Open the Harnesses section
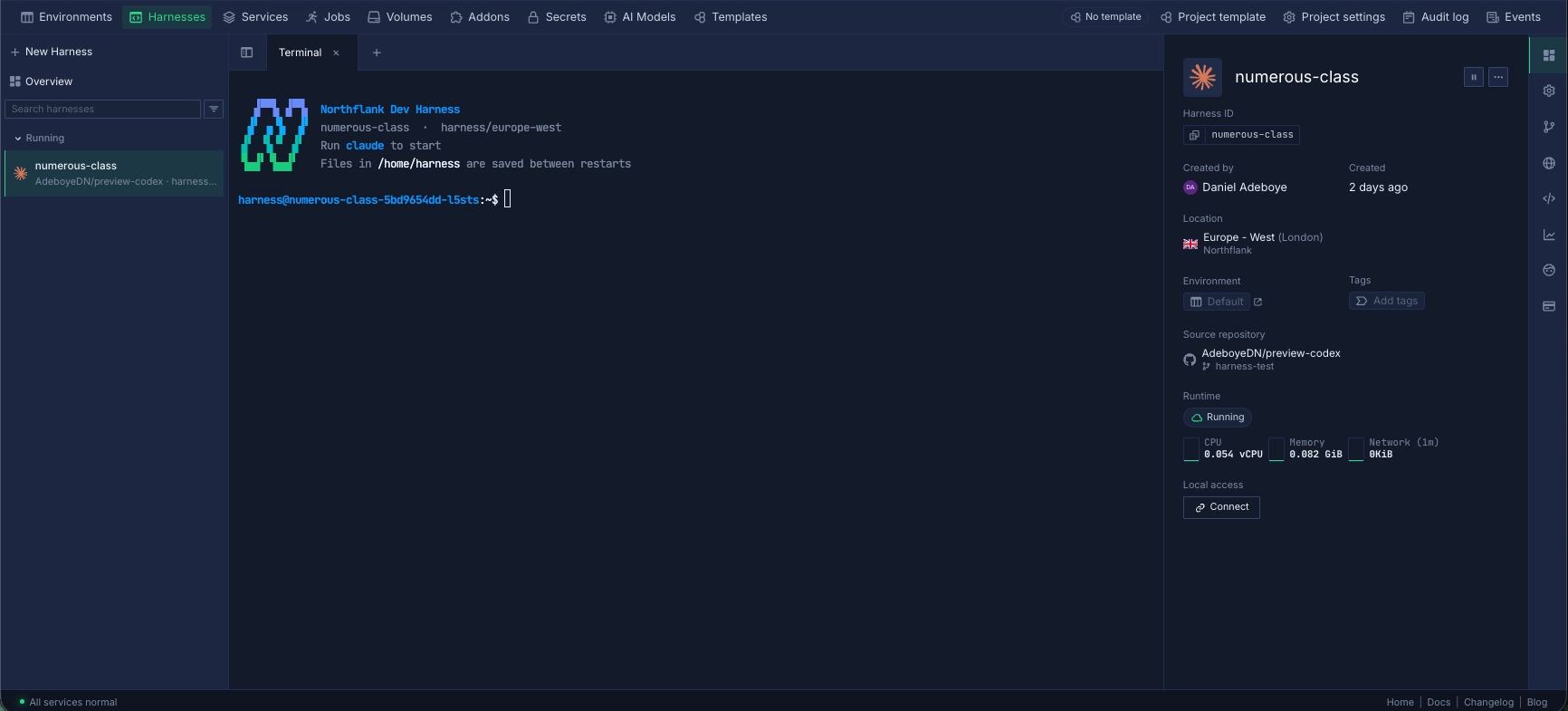 [167, 17]
